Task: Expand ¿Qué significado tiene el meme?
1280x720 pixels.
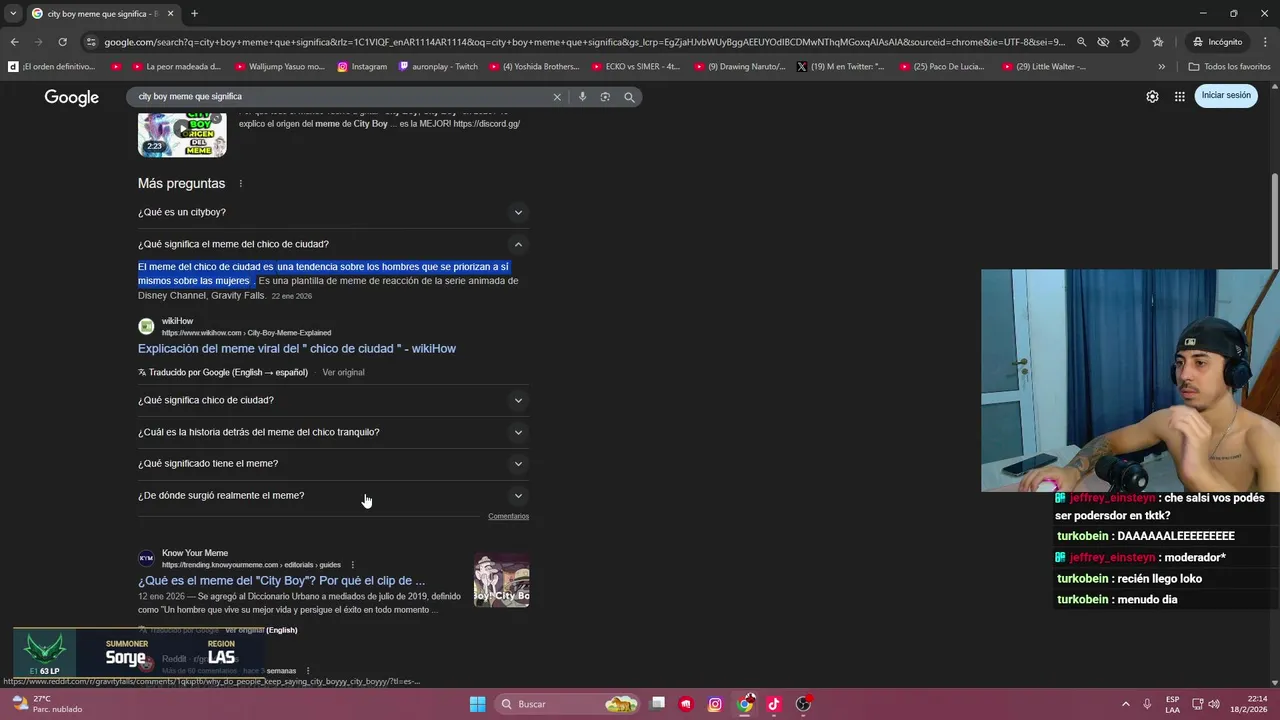Action: click(x=333, y=463)
